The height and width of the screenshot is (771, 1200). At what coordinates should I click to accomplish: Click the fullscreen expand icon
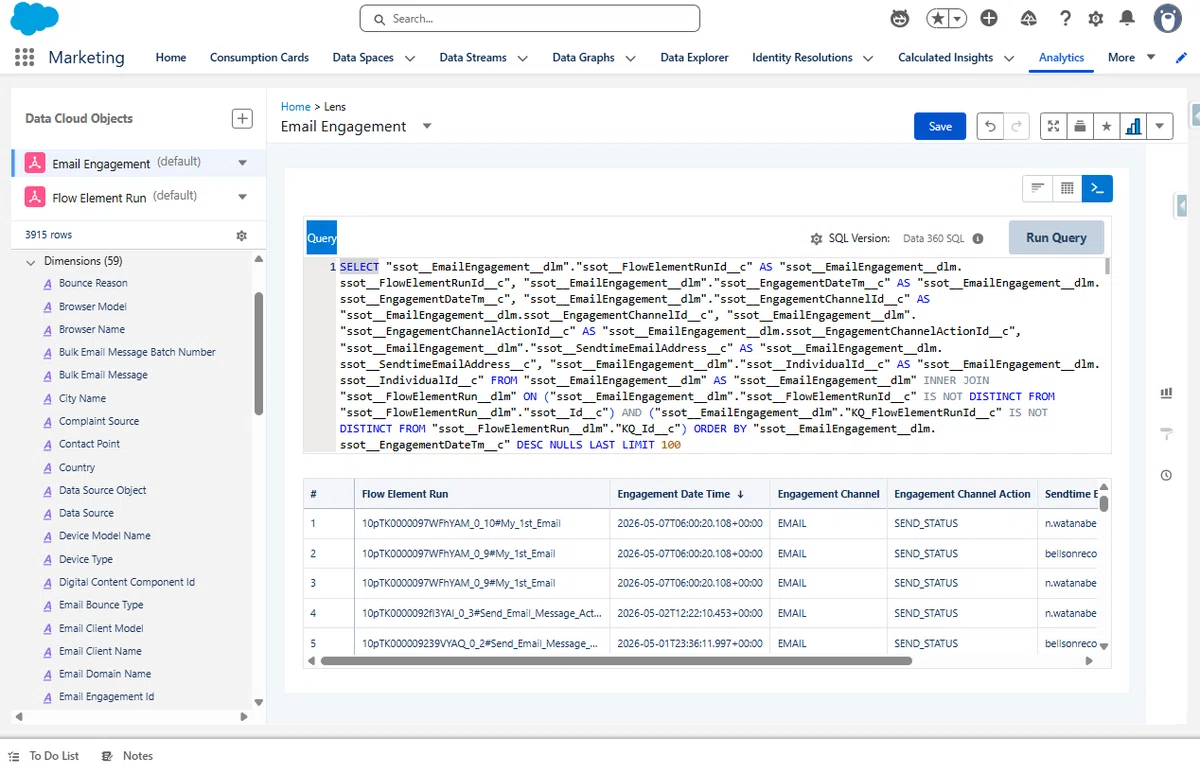1053,126
